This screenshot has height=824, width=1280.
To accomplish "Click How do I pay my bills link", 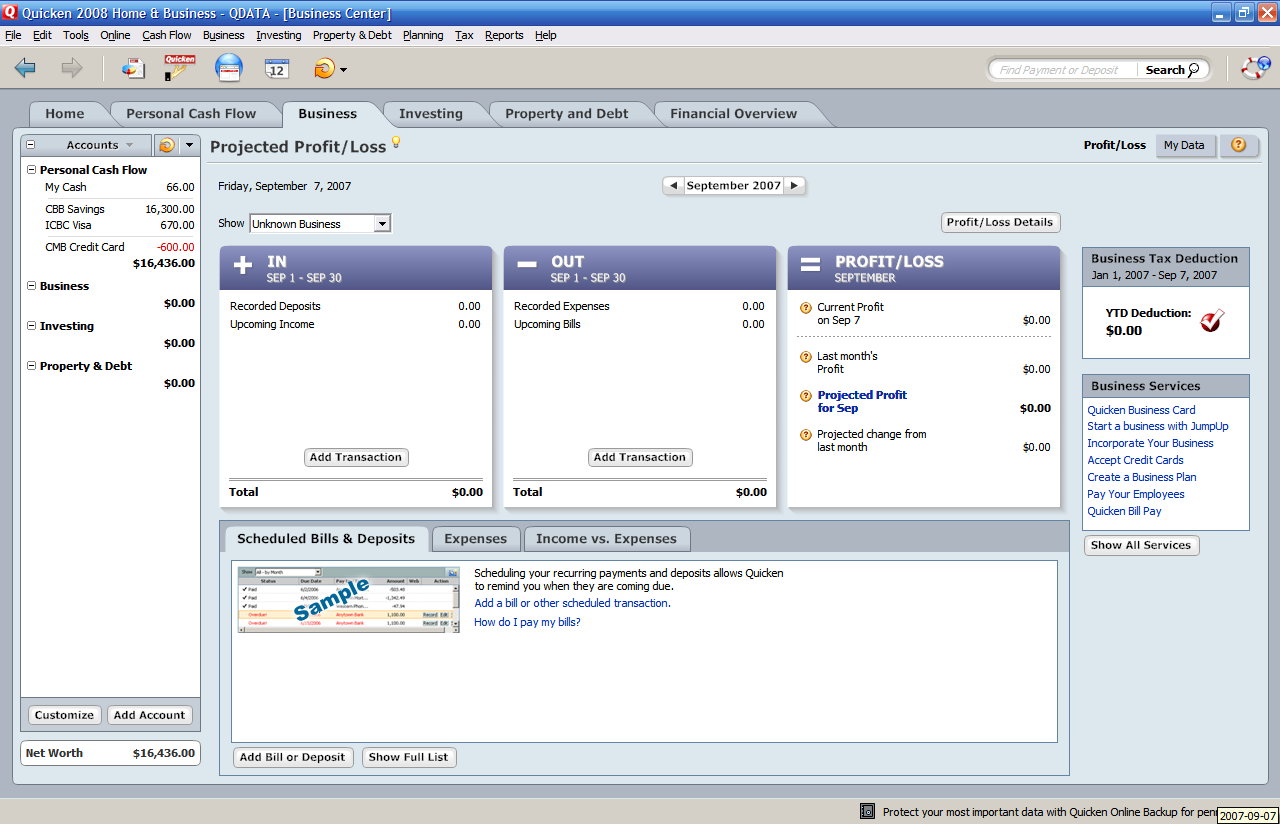I will click(527, 622).
